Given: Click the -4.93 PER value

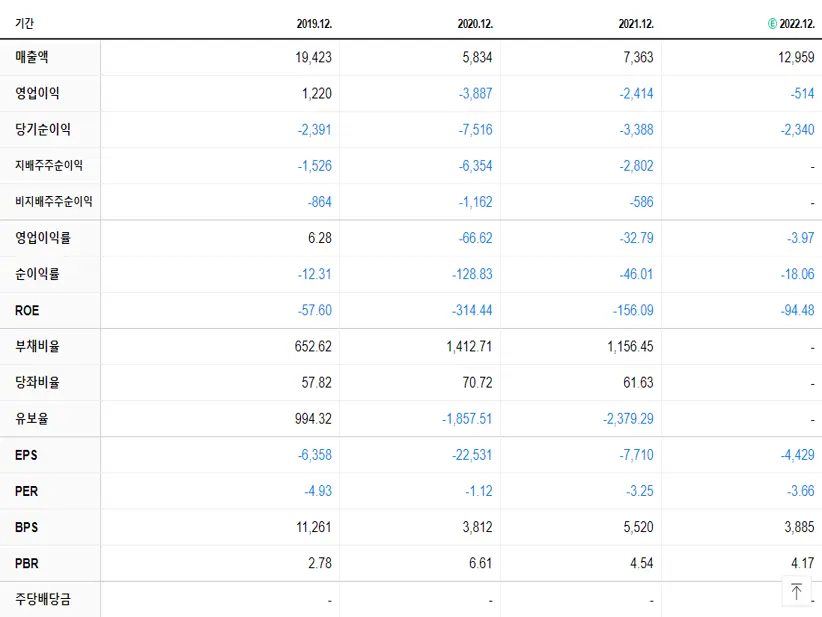Looking at the screenshot, I should point(318,491).
